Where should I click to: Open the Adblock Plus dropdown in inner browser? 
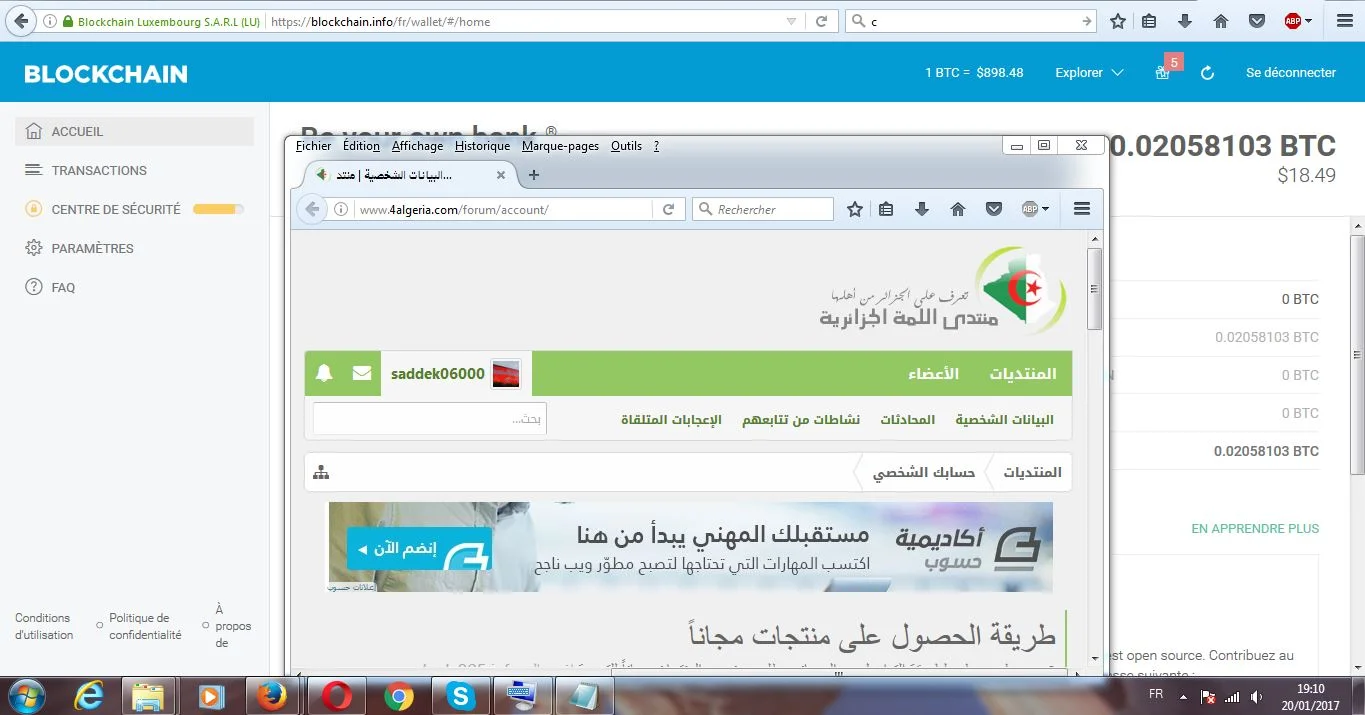click(1035, 209)
